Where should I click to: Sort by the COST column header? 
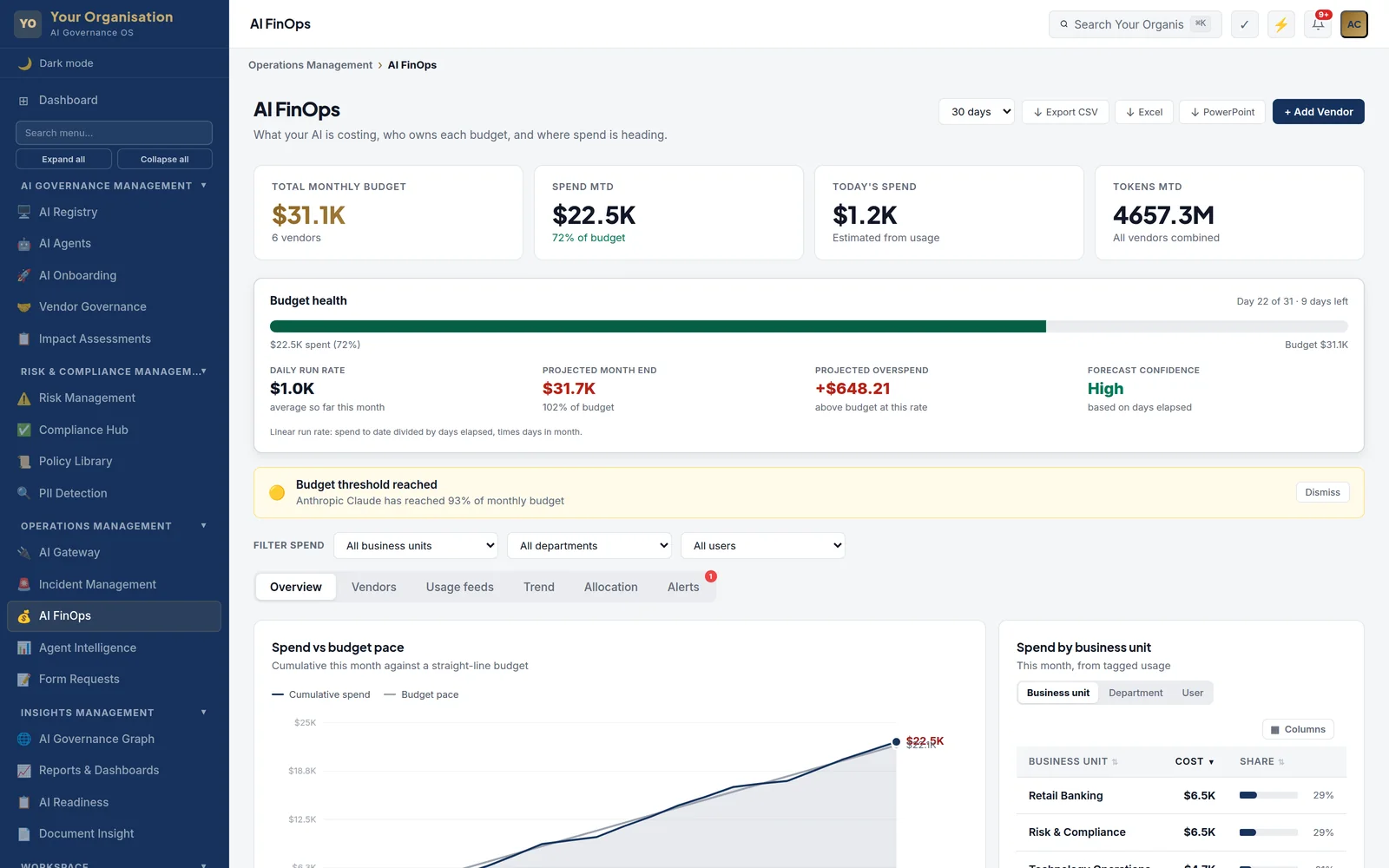coord(1195,762)
